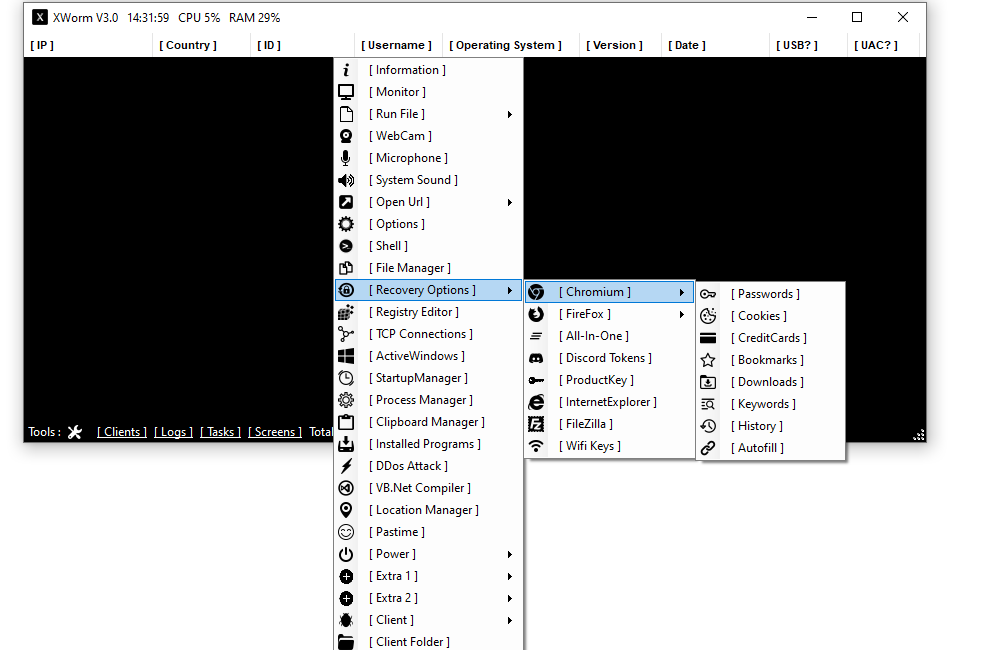The image size is (981, 650).
Task: Expand the Extra 1 submenu arrow
Action: coord(510,576)
